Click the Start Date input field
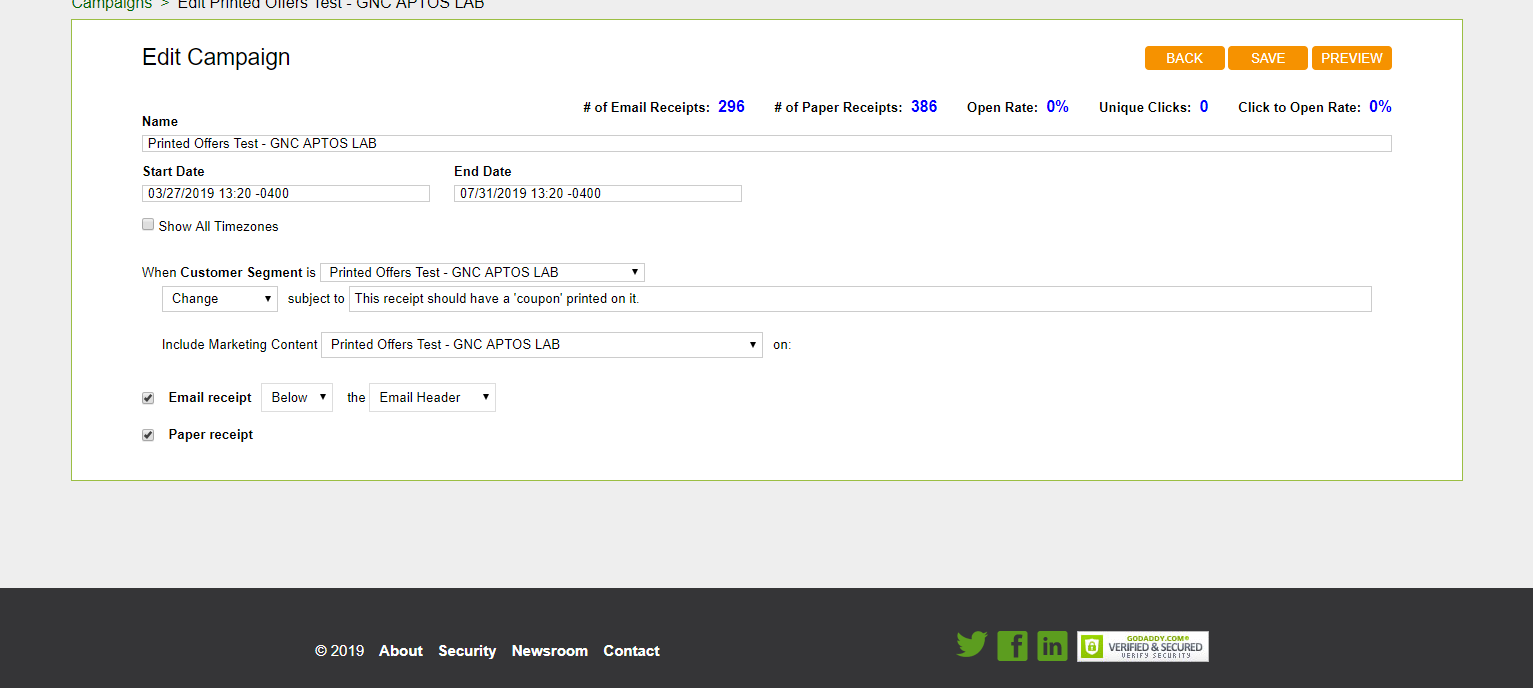Viewport: 1533px width, 688px height. tap(286, 193)
